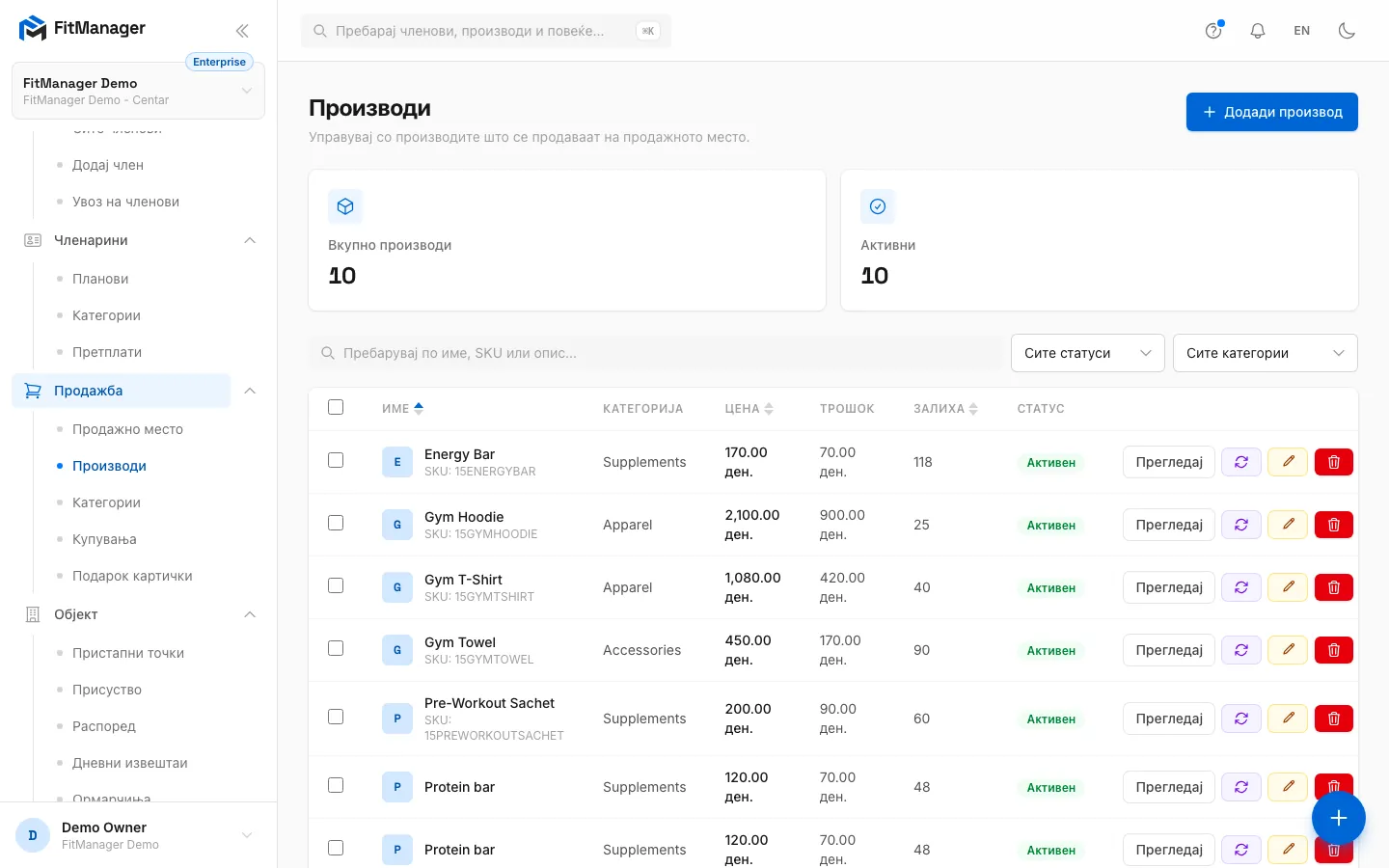The image size is (1389, 868).
Task: Select all products with header checkbox
Action: [x=336, y=407]
